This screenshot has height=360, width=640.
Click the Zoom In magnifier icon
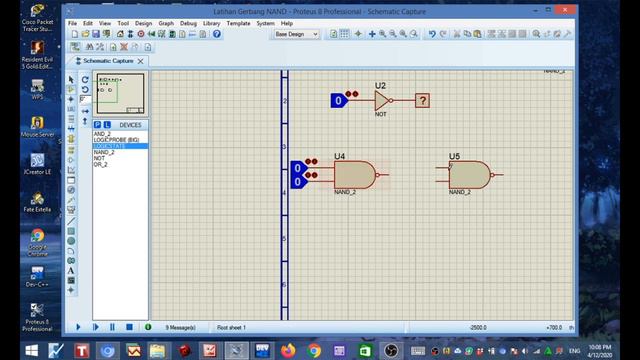tap(382, 34)
